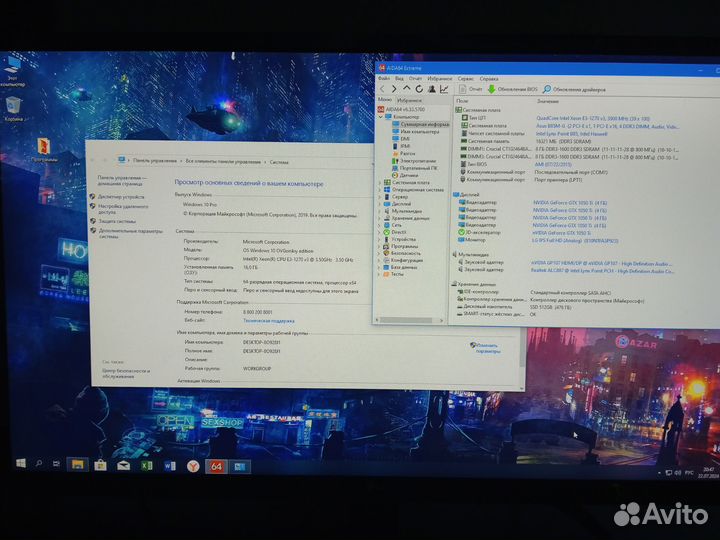Click the Поле column header
The image size is (720, 540).
462,100
